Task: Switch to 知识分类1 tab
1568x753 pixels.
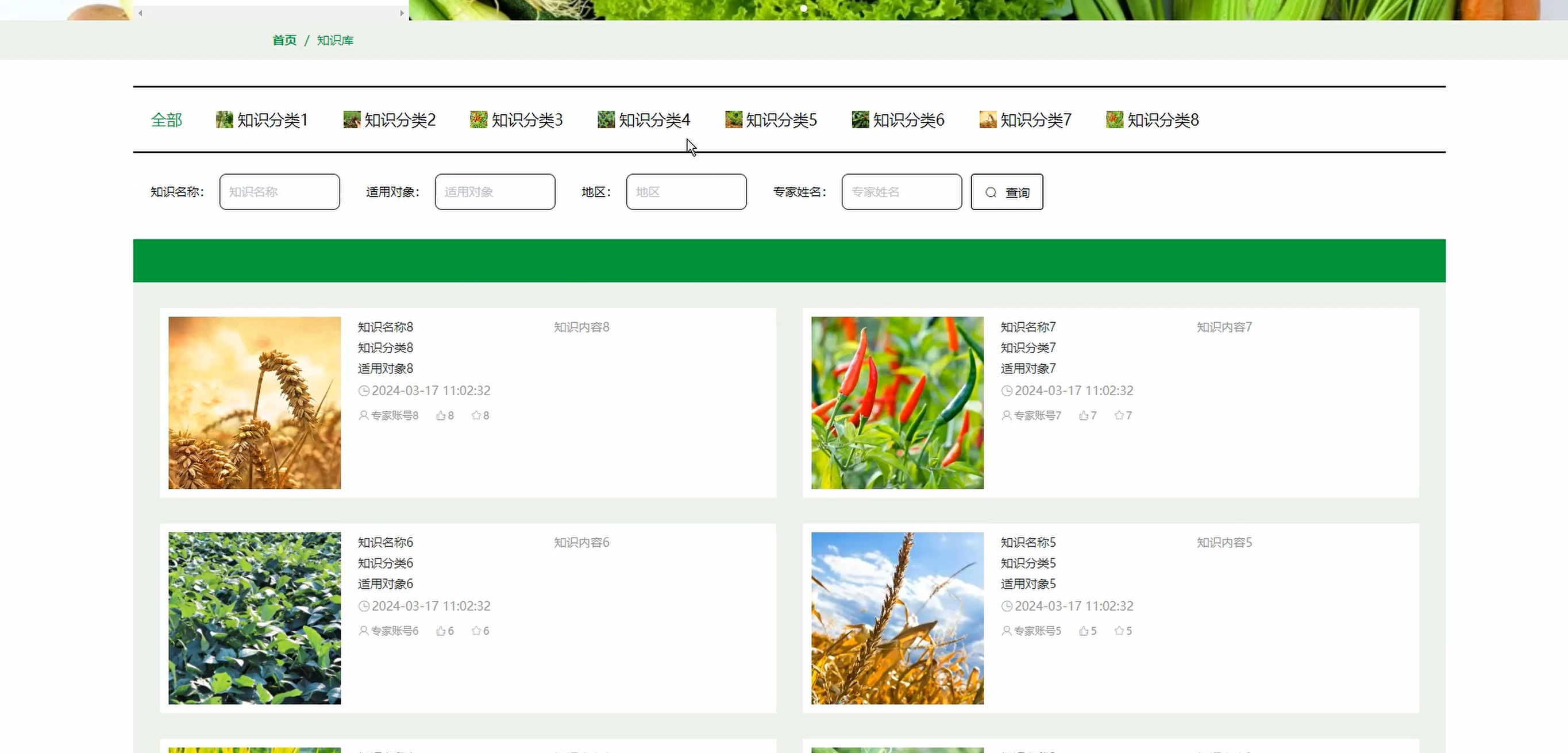Action: 262,120
